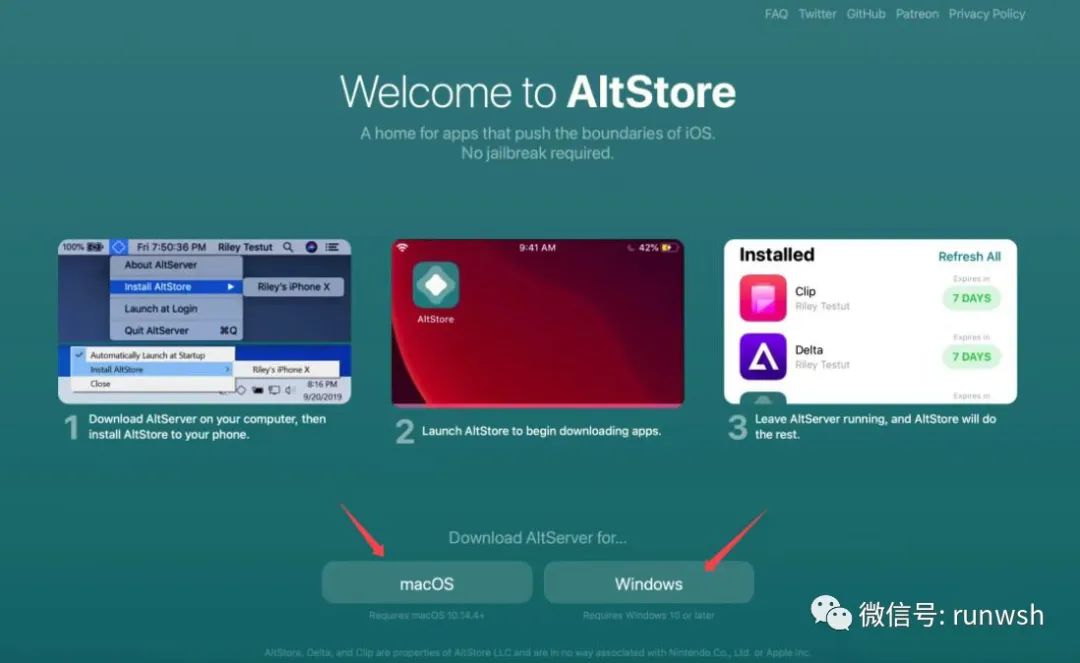Click the Siri icon in menu bar
This screenshot has height=663, width=1080.
[x=311, y=246]
